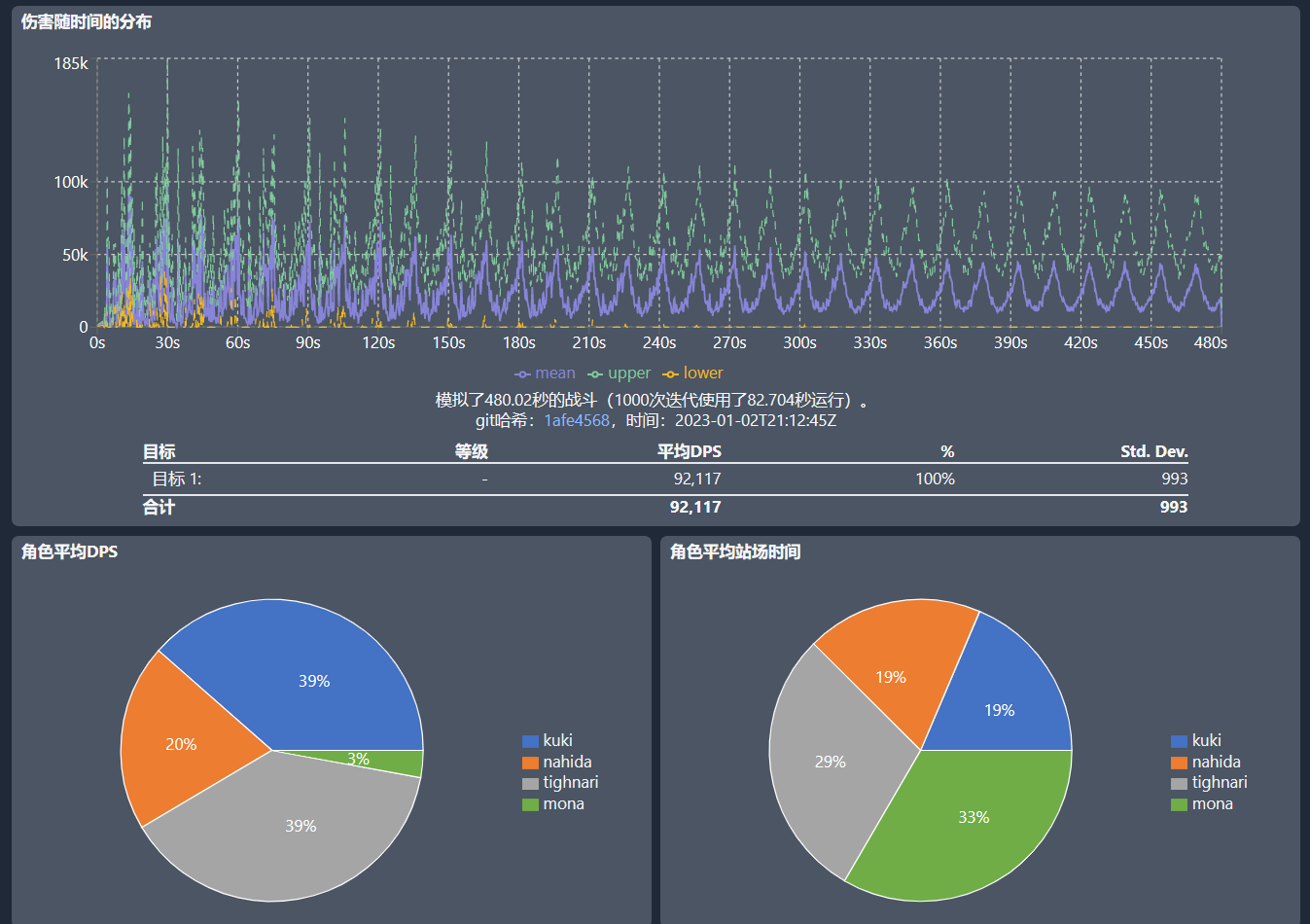Click the gray tighnari swatch in DPS legend
The image size is (1310, 924).
pyautogui.click(x=530, y=783)
